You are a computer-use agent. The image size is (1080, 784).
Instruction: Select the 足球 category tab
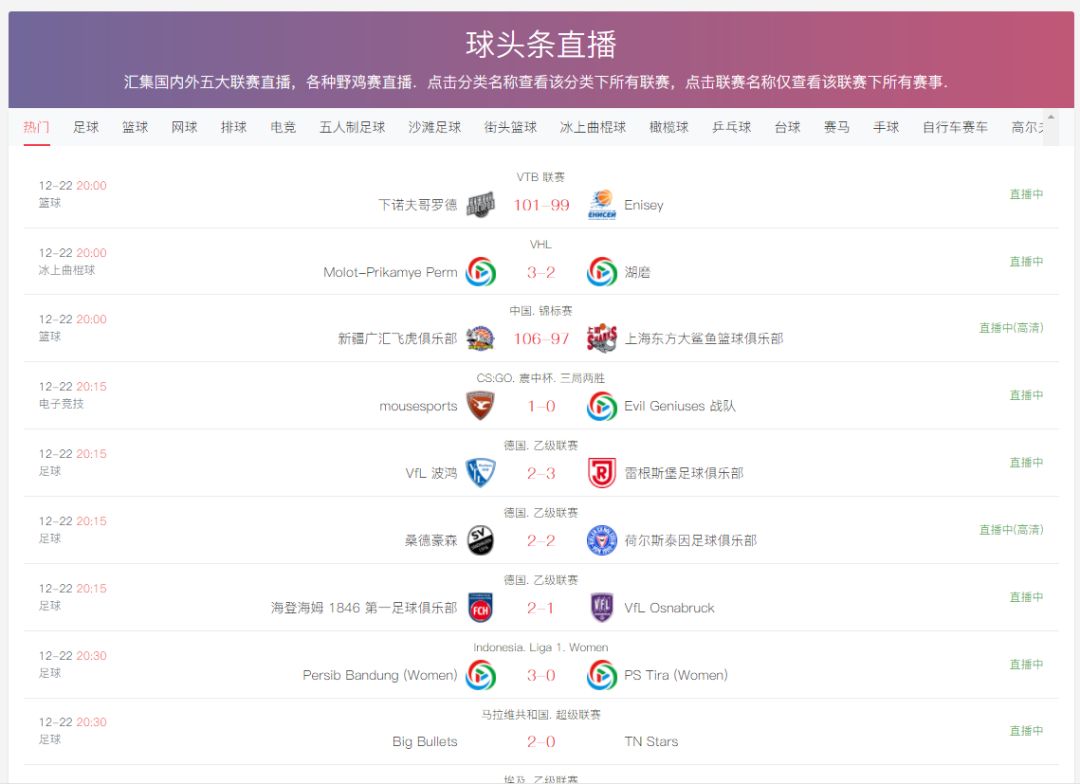coord(86,127)
